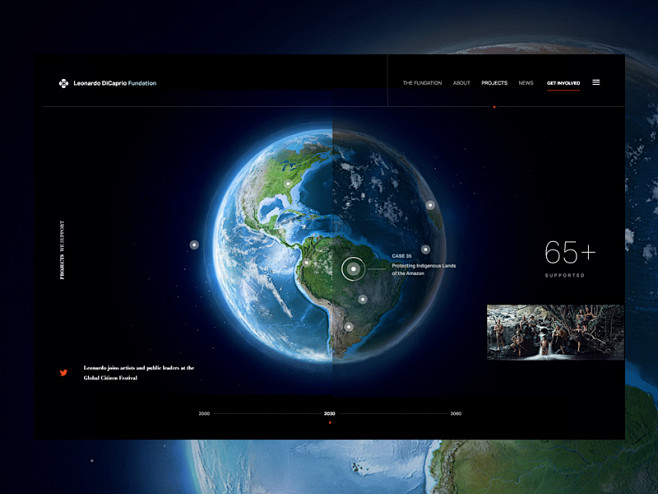Click the SUPPORTED caption under 65+
Image resolution: width=658 pixels, height=494 pixels.
pyautogui.click(x=564, y=275)
